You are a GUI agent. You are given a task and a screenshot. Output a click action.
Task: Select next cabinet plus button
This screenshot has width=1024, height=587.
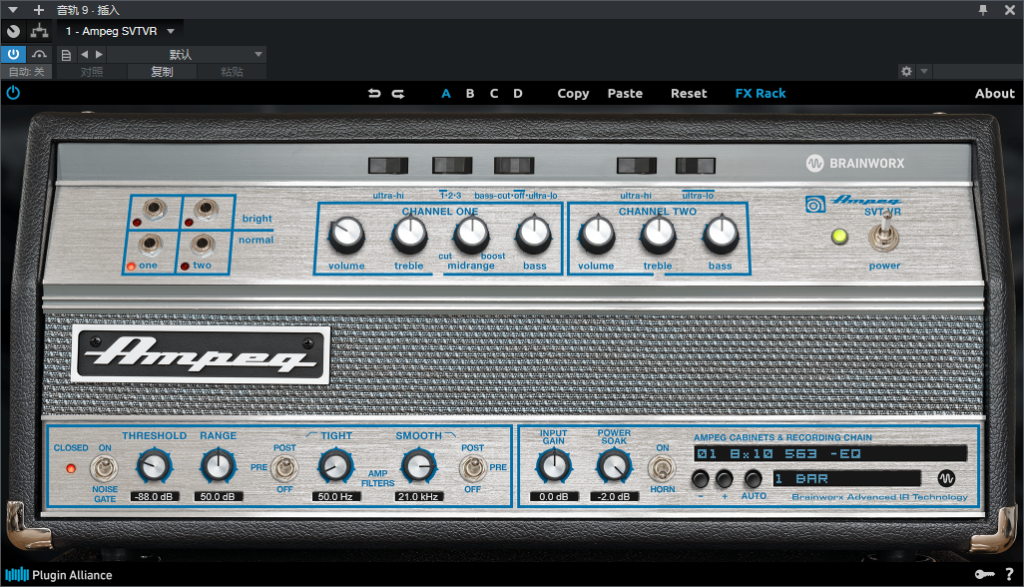coord(724,479)
